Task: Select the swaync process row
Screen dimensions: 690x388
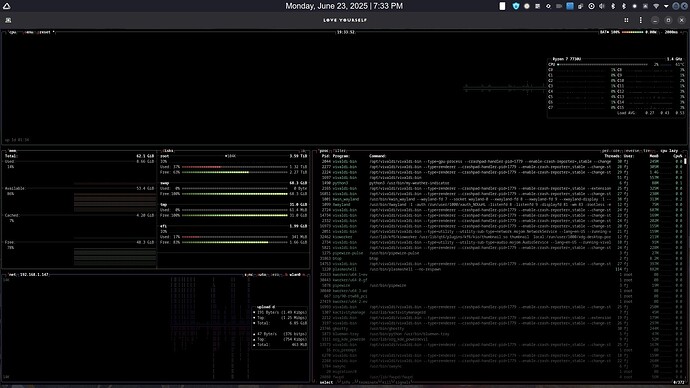Action: click(502, 366)
